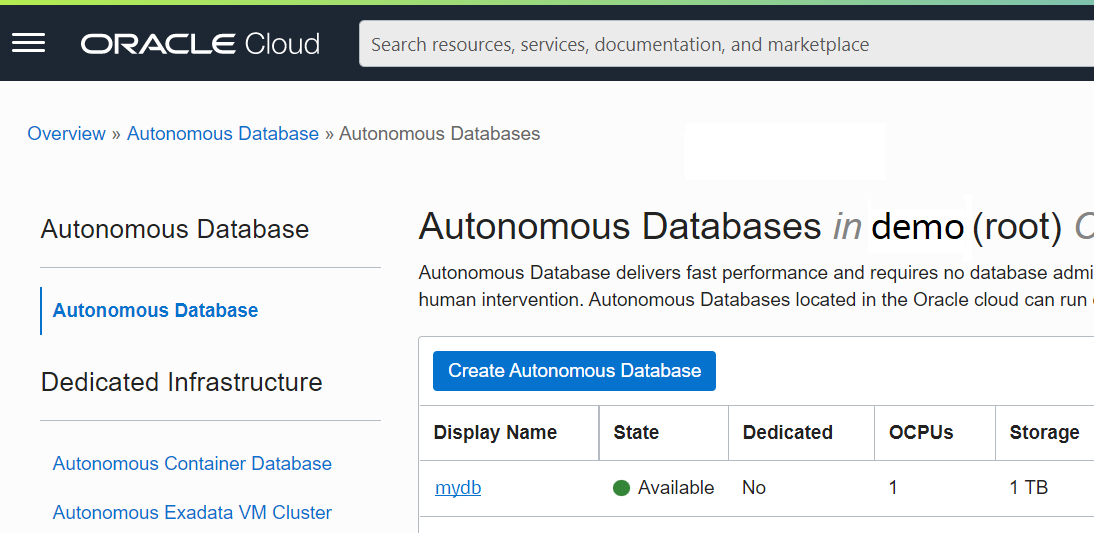Click the Oracle Cloud logo
This screenshot has width=1094, height=533.
click(x=200, y=44)
